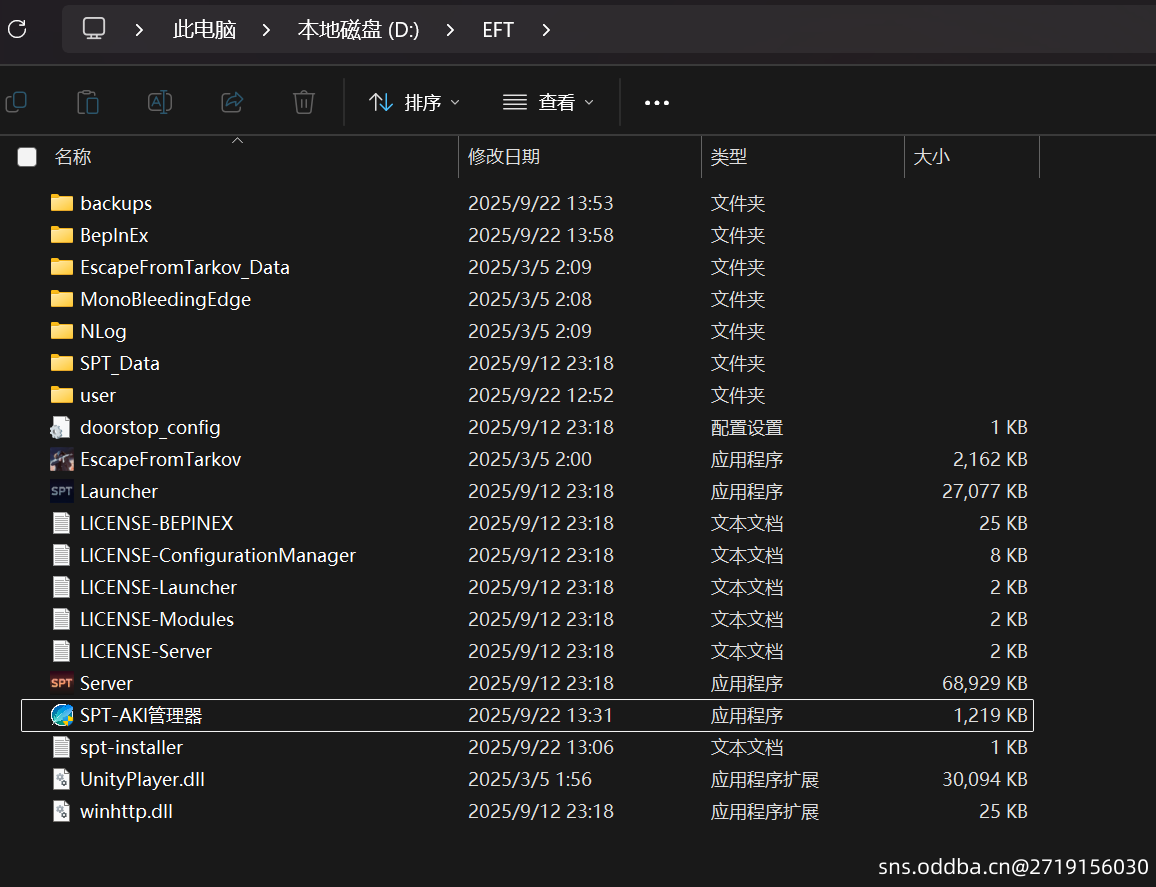Click the Delete trash icon in toolbar
The image size is (1156, 887).
[x=304, y=102]
